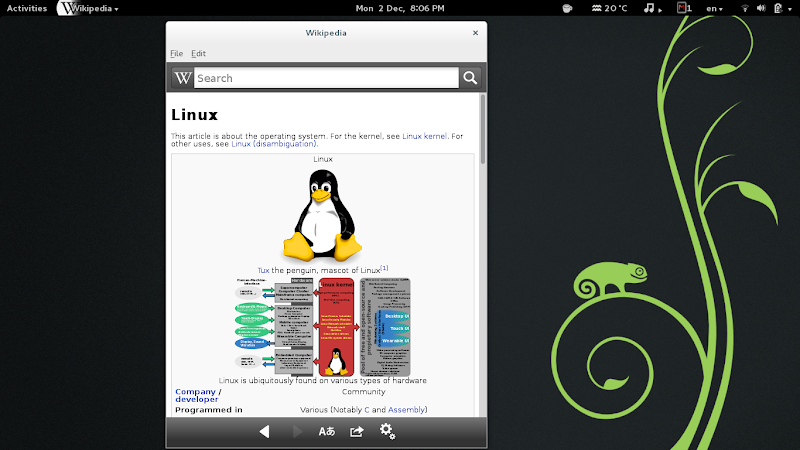Image resolution: width=800 pixels, height=450 pixels.
Task: Open the File menu
Action: 177,54
